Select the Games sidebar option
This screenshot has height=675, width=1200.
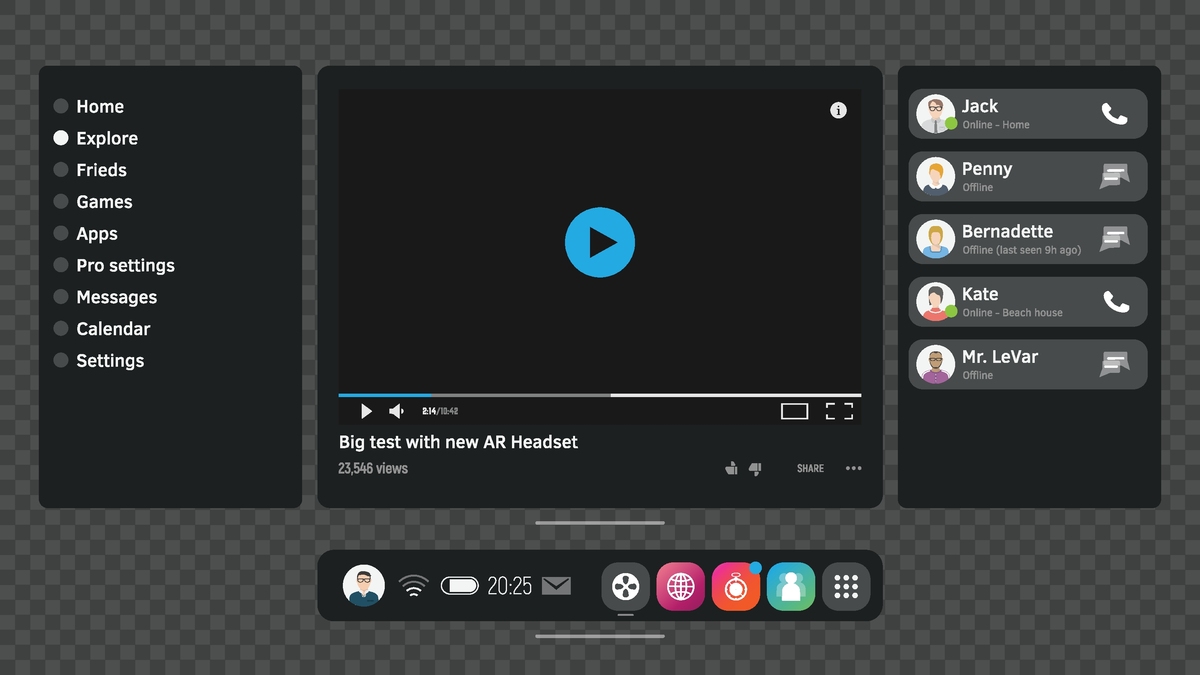pos(61,202)
